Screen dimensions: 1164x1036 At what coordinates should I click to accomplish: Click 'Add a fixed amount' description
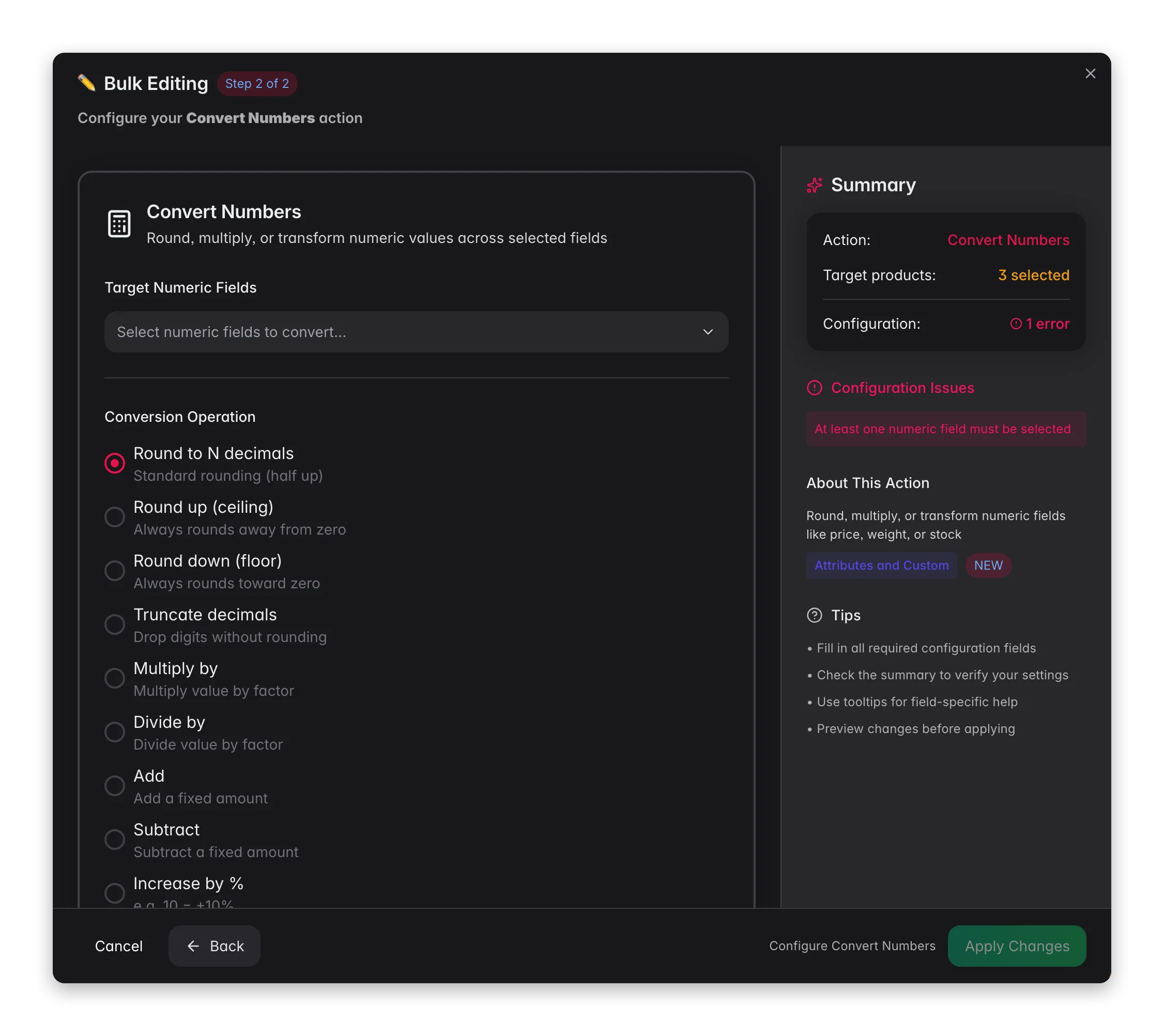(201, 798)
